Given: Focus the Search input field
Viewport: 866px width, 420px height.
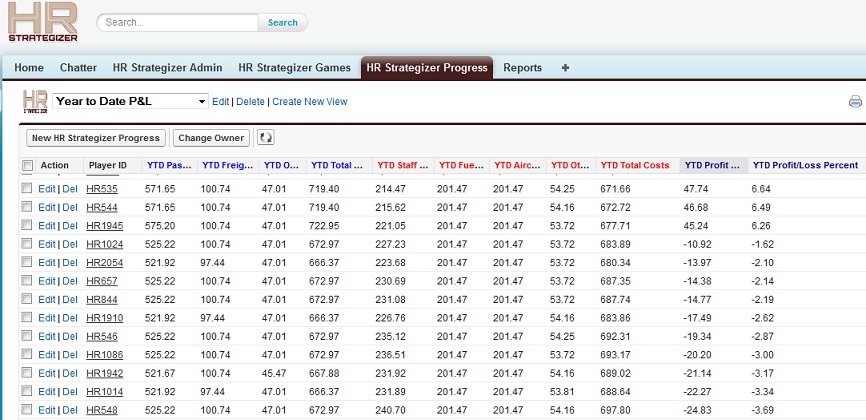Looking at the screenshot, I should click(177, 23).
